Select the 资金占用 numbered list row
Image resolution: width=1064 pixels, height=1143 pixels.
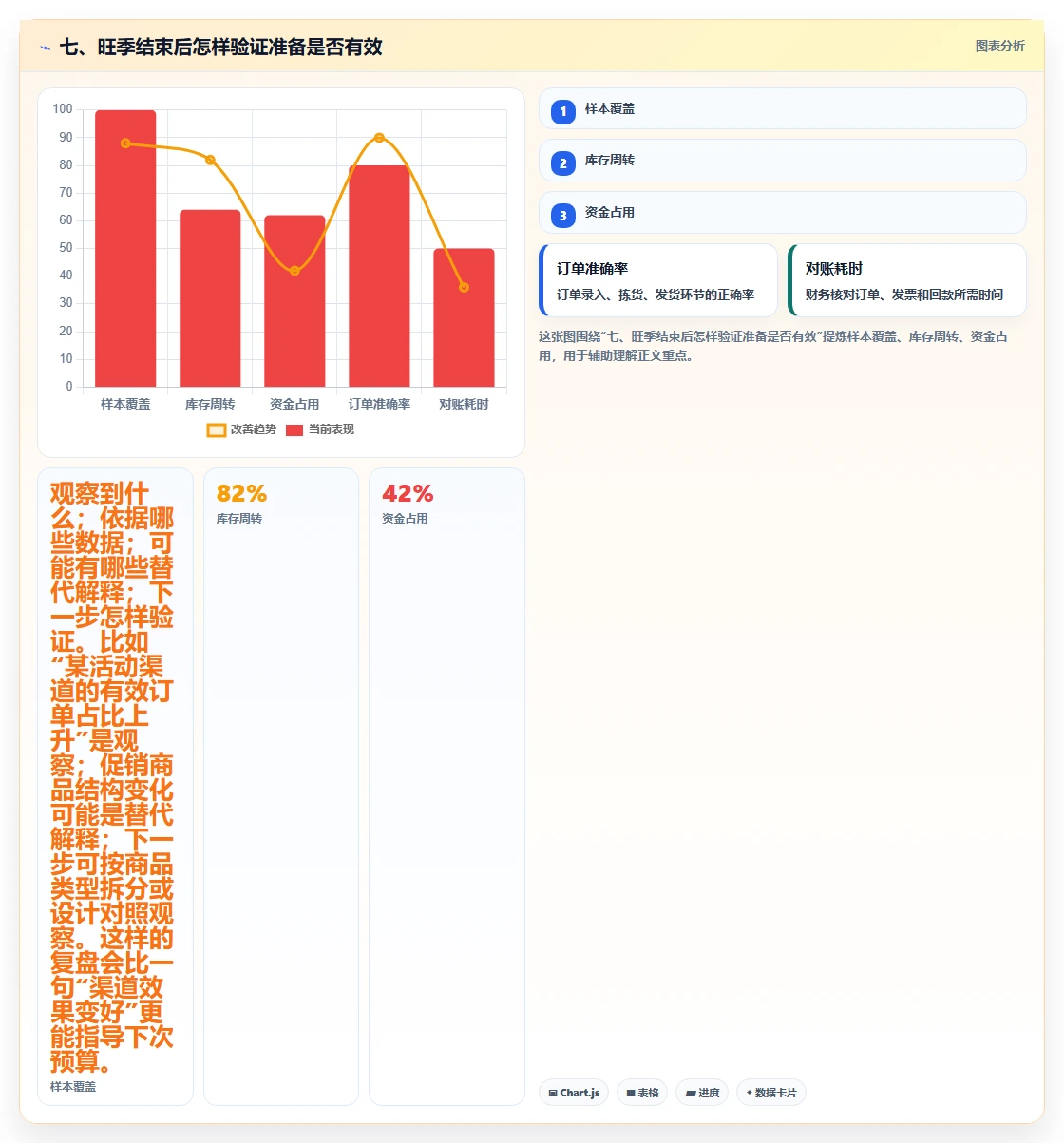[783, 212]
